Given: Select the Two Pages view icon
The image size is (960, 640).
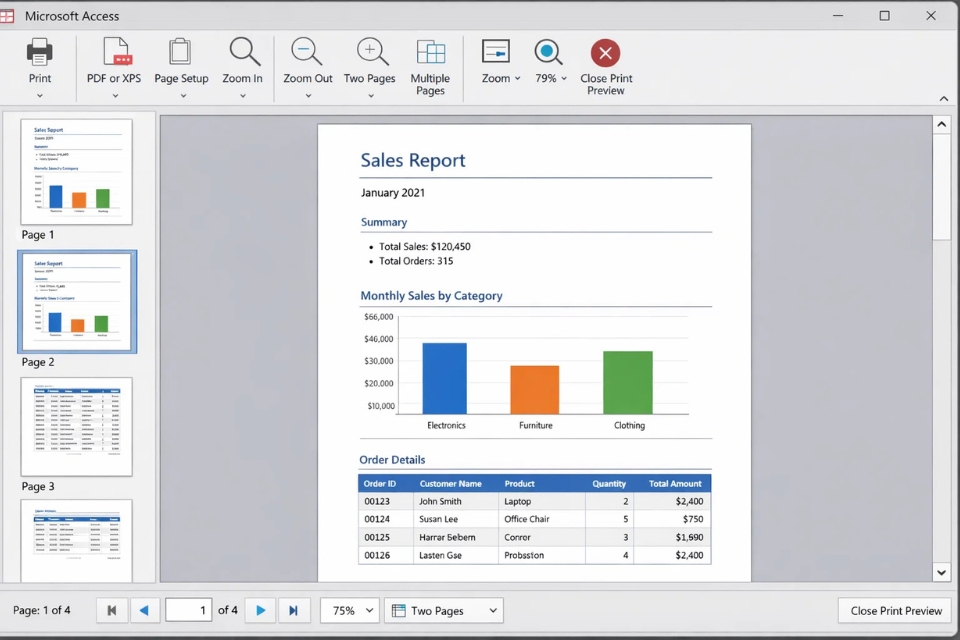Looking at the screenshot, I should (x=370, y=52).
